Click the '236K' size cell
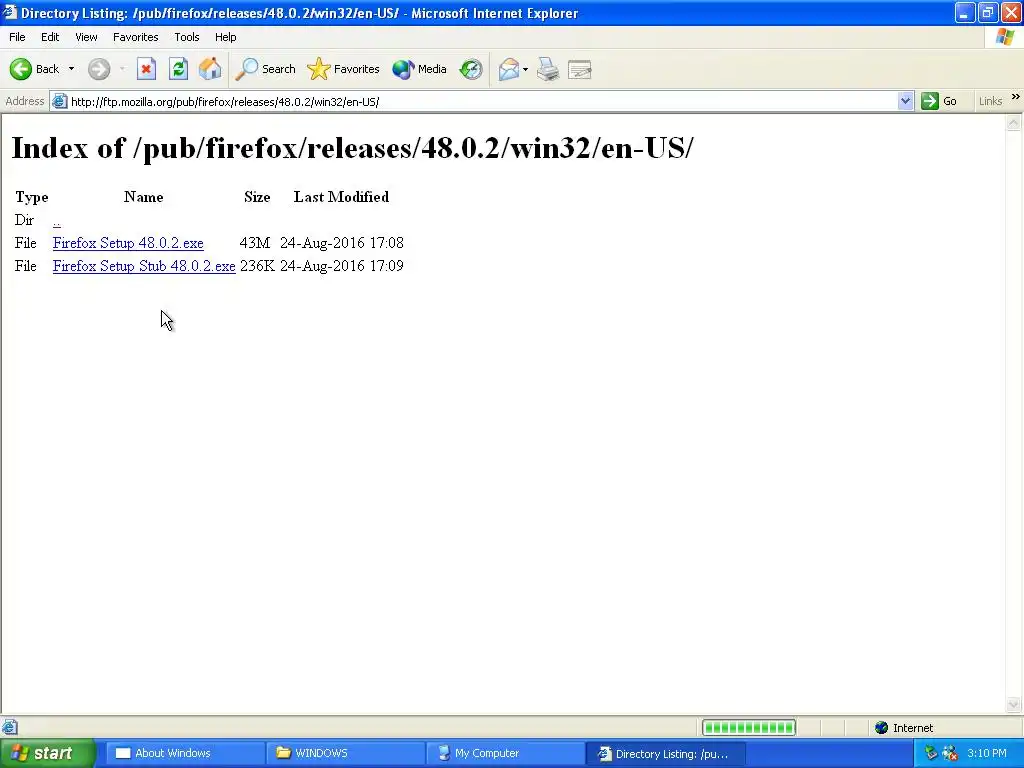Viewport: 1024px width, 768px height. tap(257, 266)
